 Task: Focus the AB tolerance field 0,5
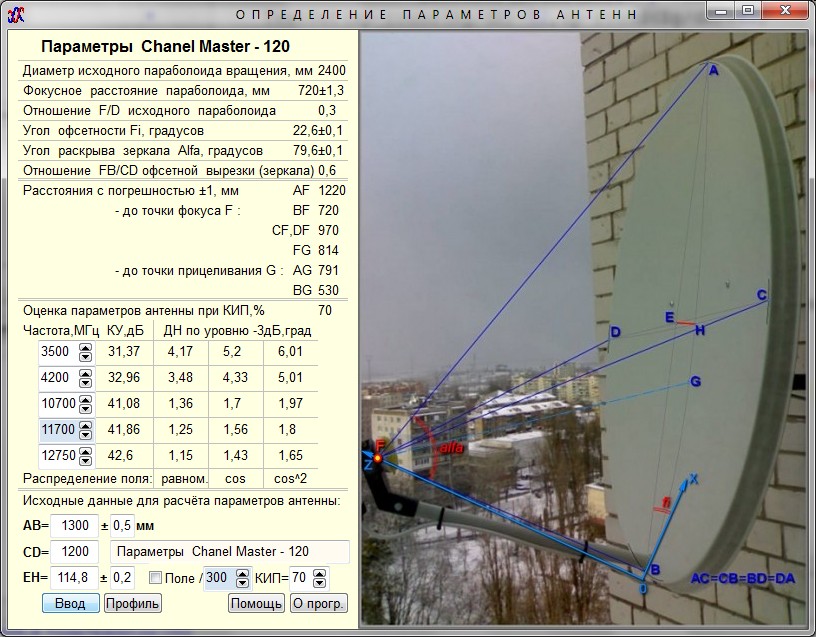coord(122,526)
